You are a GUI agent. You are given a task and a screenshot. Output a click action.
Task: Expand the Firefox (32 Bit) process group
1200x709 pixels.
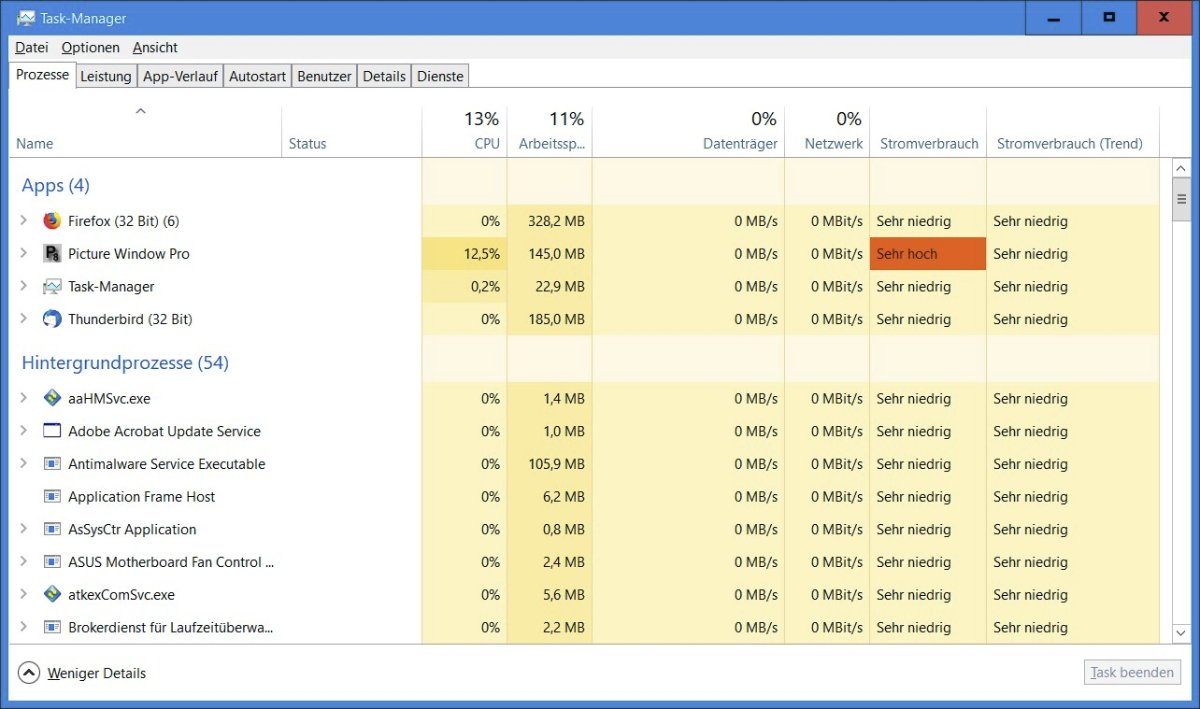(x=24, y=221)
